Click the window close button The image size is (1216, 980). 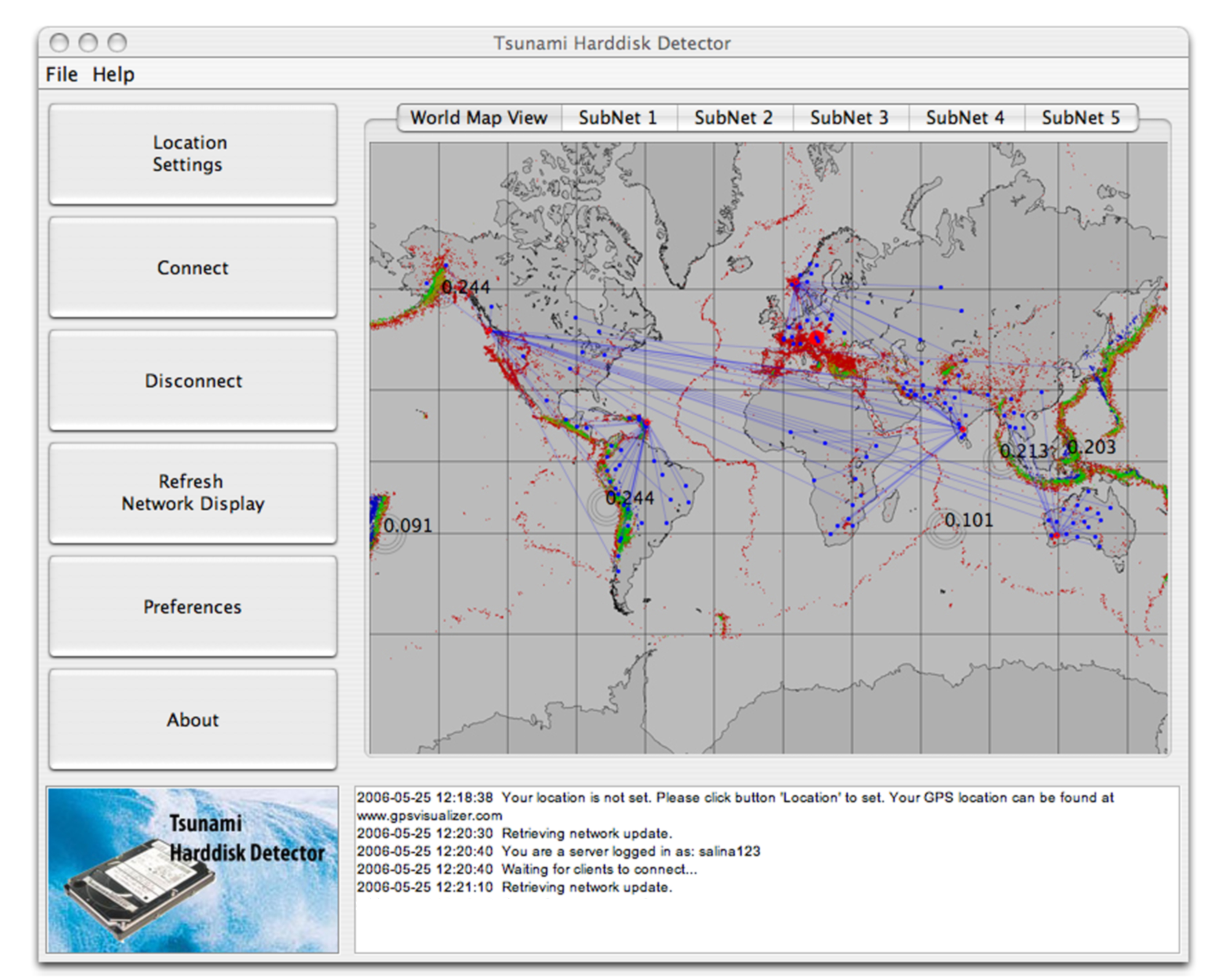(59, 43)
